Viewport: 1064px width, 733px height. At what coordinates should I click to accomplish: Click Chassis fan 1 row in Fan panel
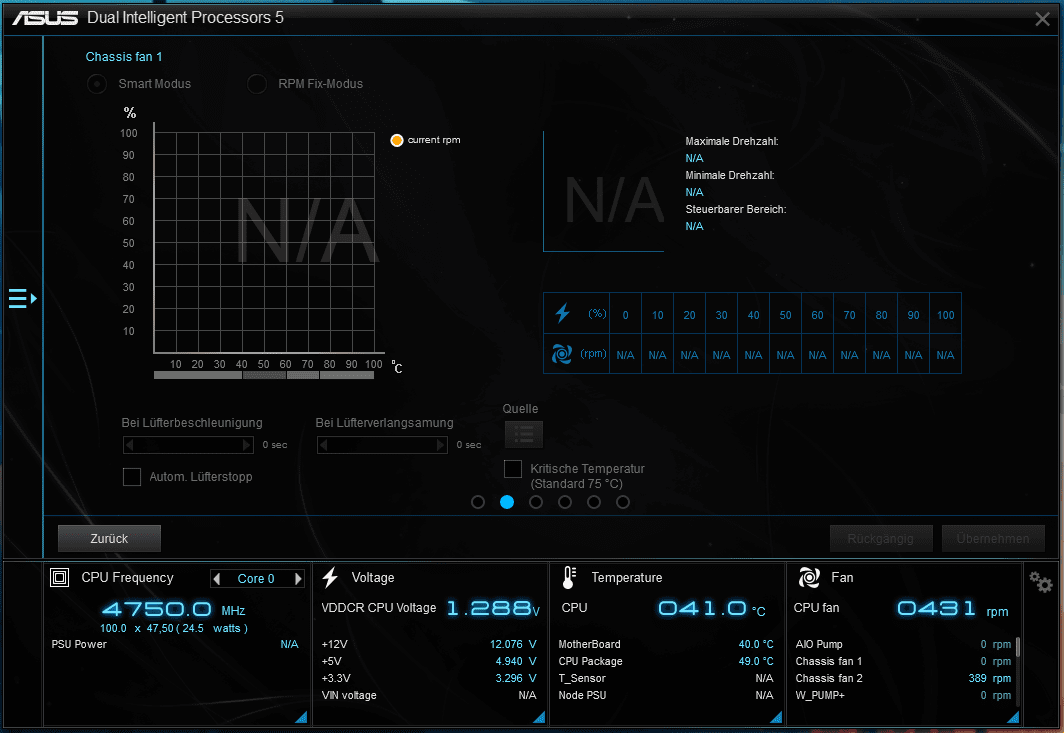pos(903,661)
